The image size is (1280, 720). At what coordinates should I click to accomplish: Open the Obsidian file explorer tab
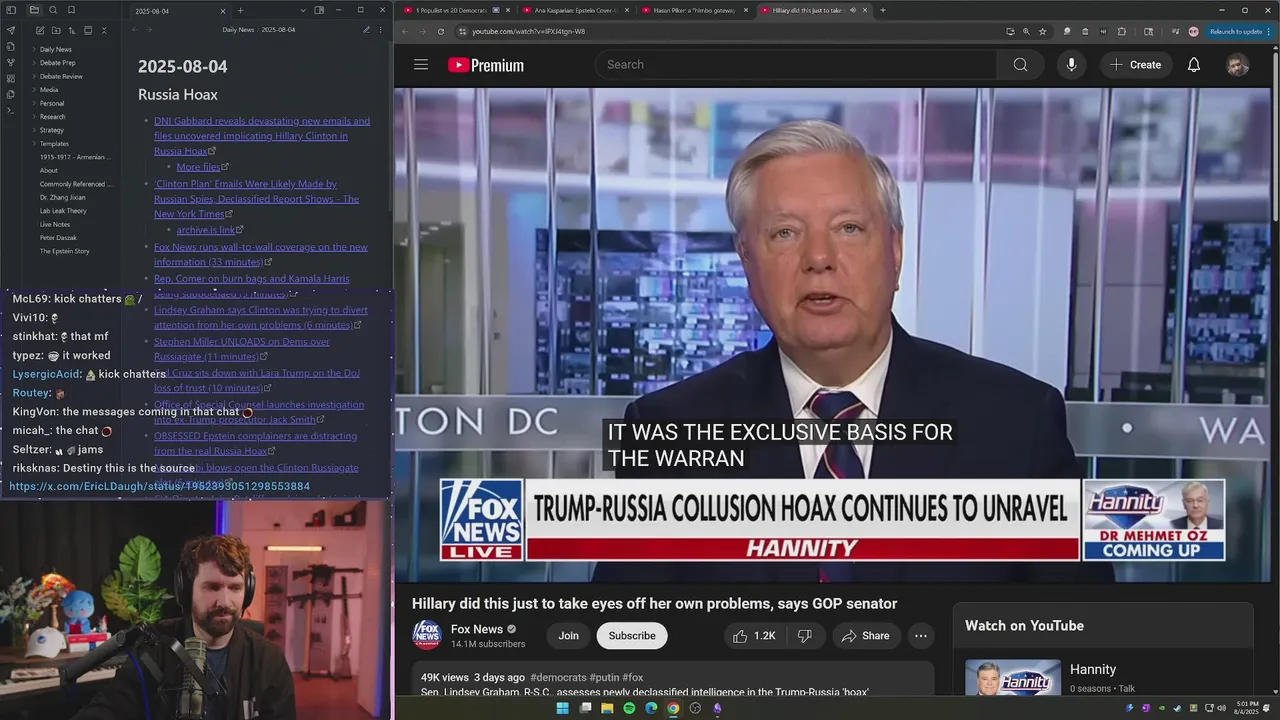pyautogui.click(x=34, y=10)
